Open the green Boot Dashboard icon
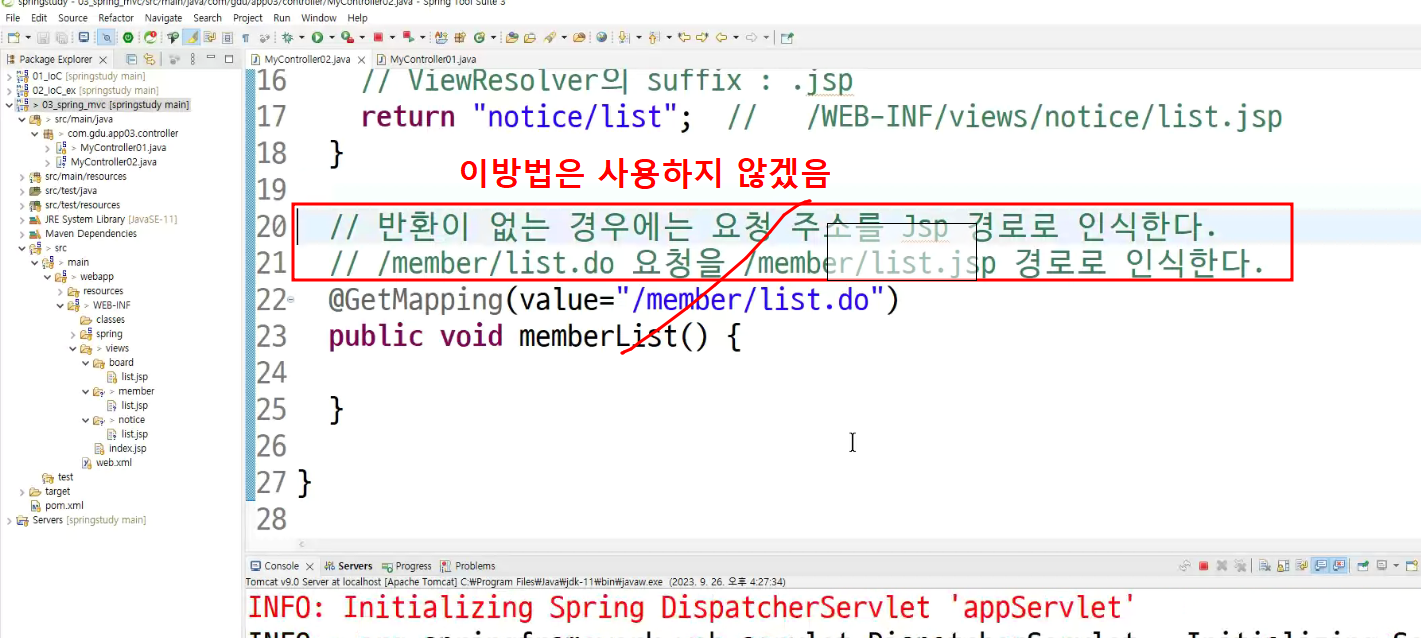Image resolution: width=1421 pixels, height=638 pixels. [128, 38]
